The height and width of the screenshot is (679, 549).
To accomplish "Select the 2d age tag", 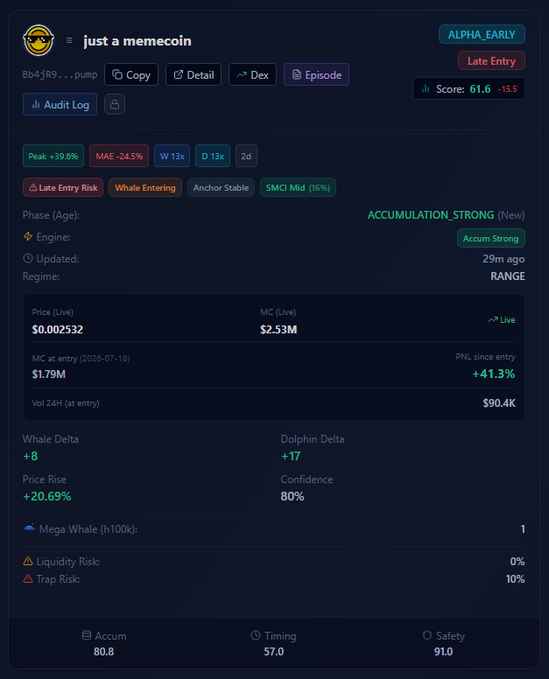I will coord(246,156).
